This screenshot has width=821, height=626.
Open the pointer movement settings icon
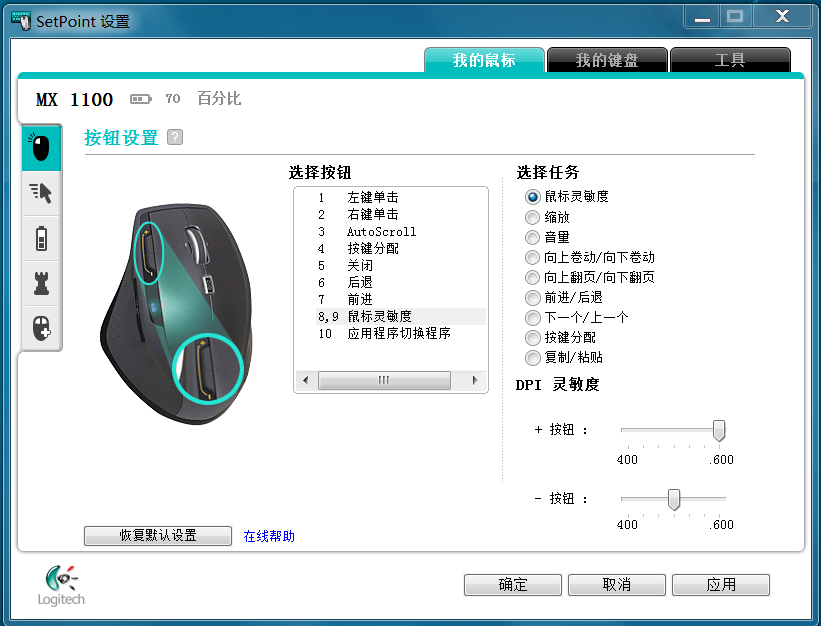coord(41,193)
